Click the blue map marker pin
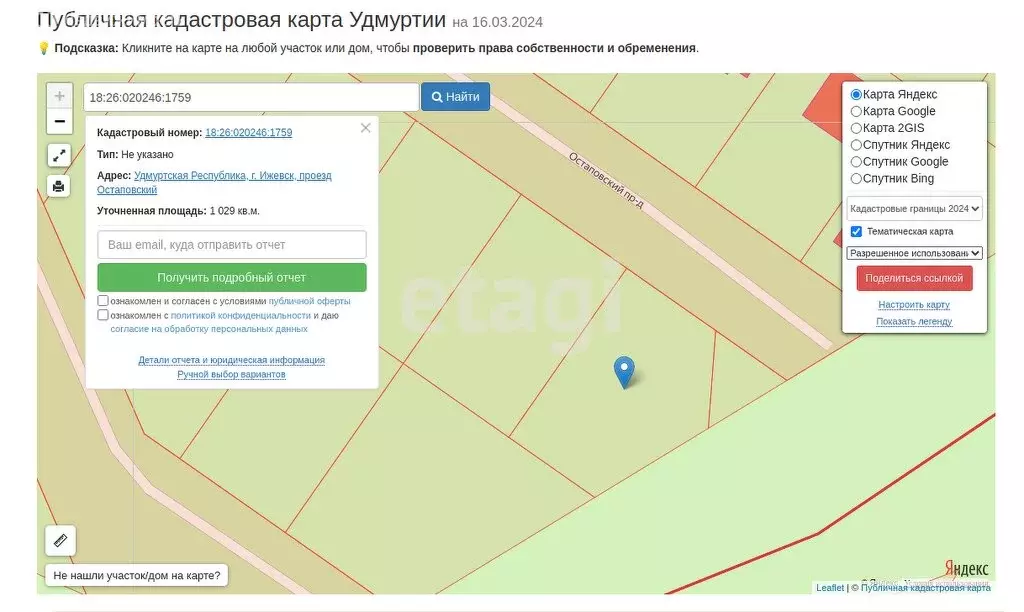The width and height of the screenshot is (1024, 612). 624,372
